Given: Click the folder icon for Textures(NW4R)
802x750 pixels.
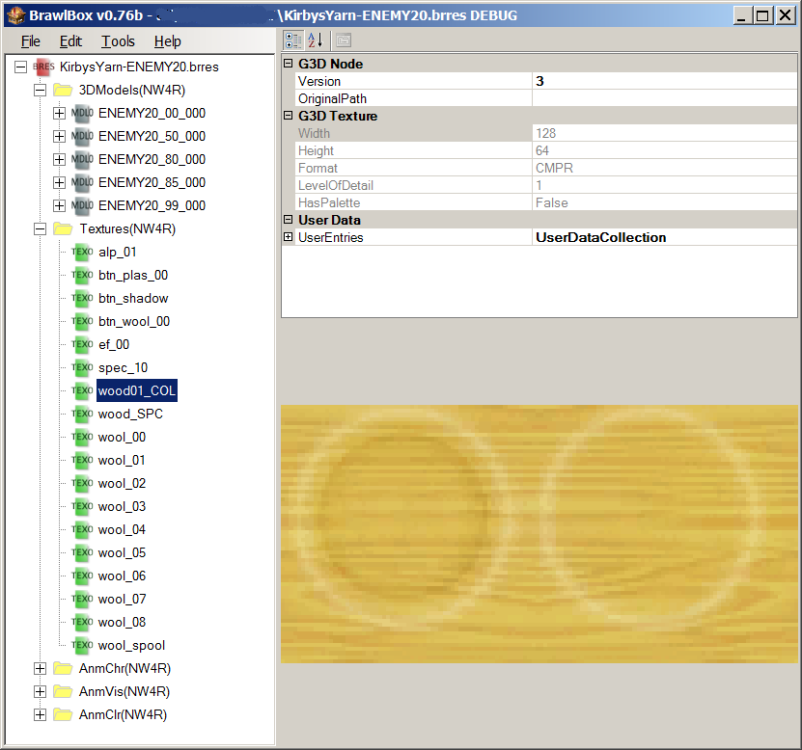Looking at the screenshot, I should click(x=63, y=229).
